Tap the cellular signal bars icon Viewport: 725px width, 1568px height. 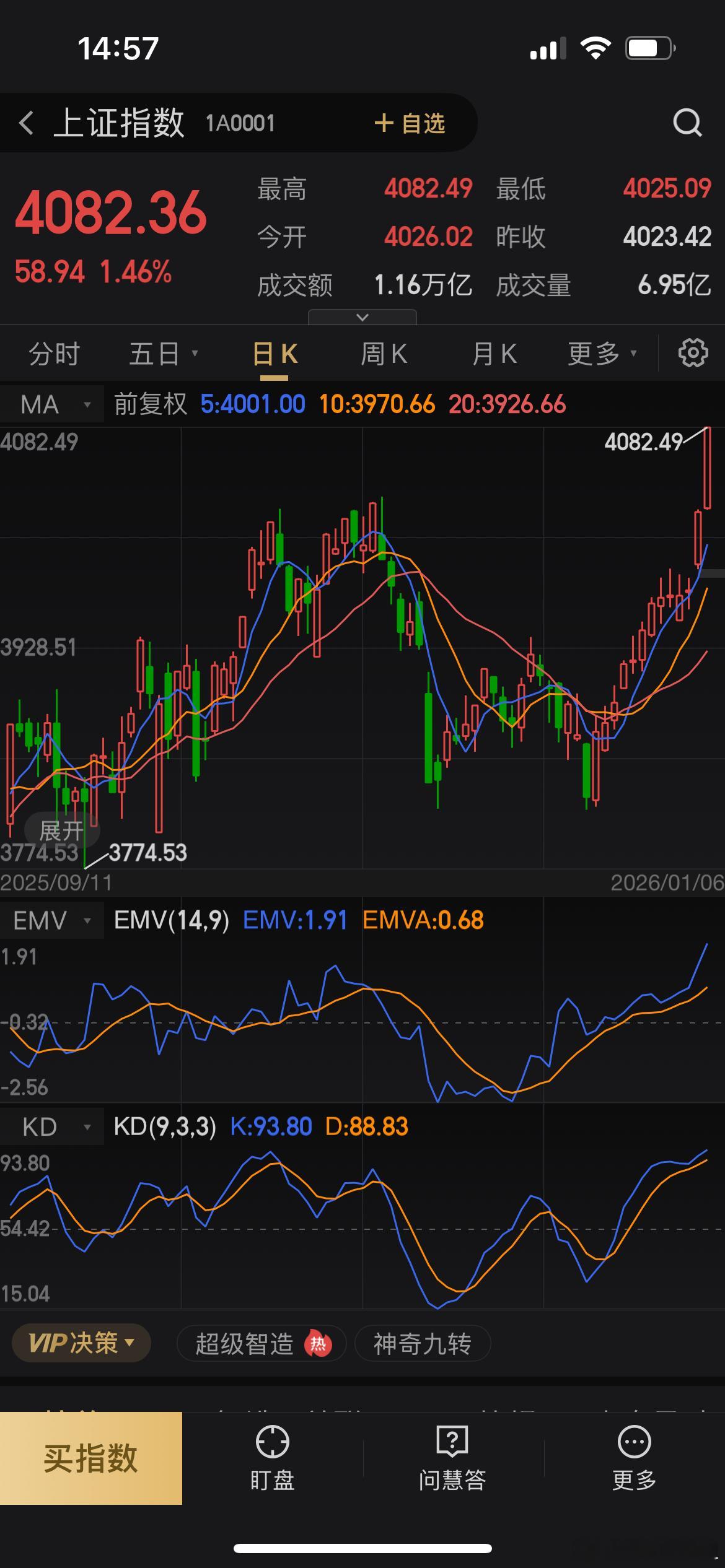pyautogui.click(x=548, y=48)
